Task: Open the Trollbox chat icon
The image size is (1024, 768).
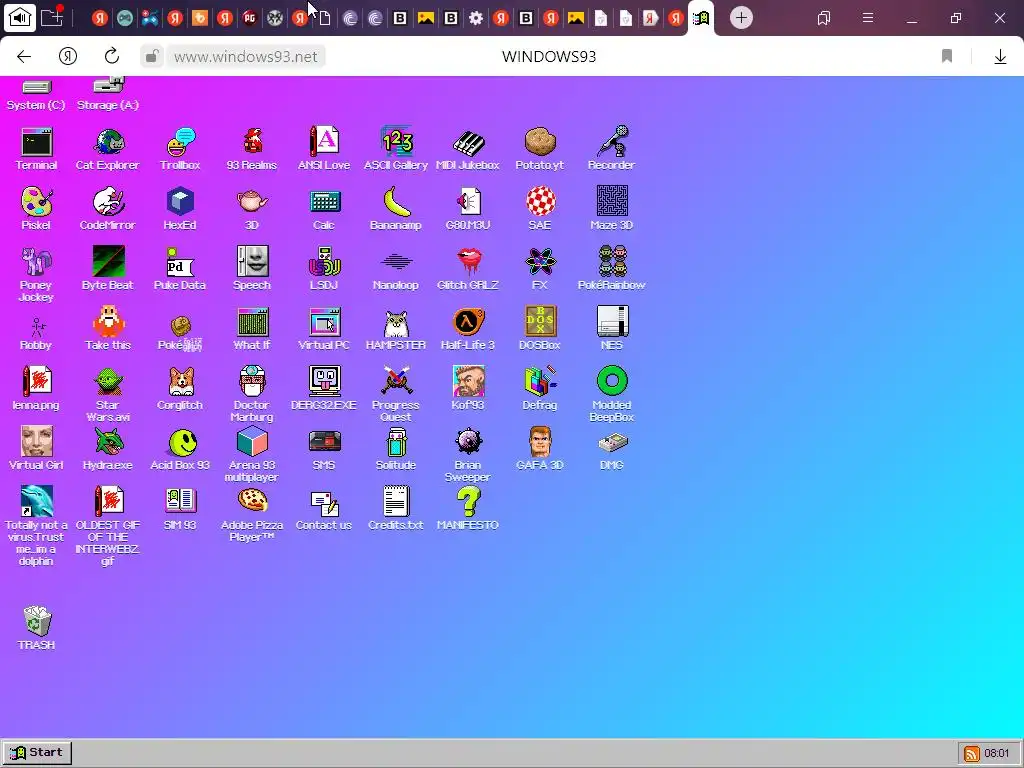Action: coord(180,150)
